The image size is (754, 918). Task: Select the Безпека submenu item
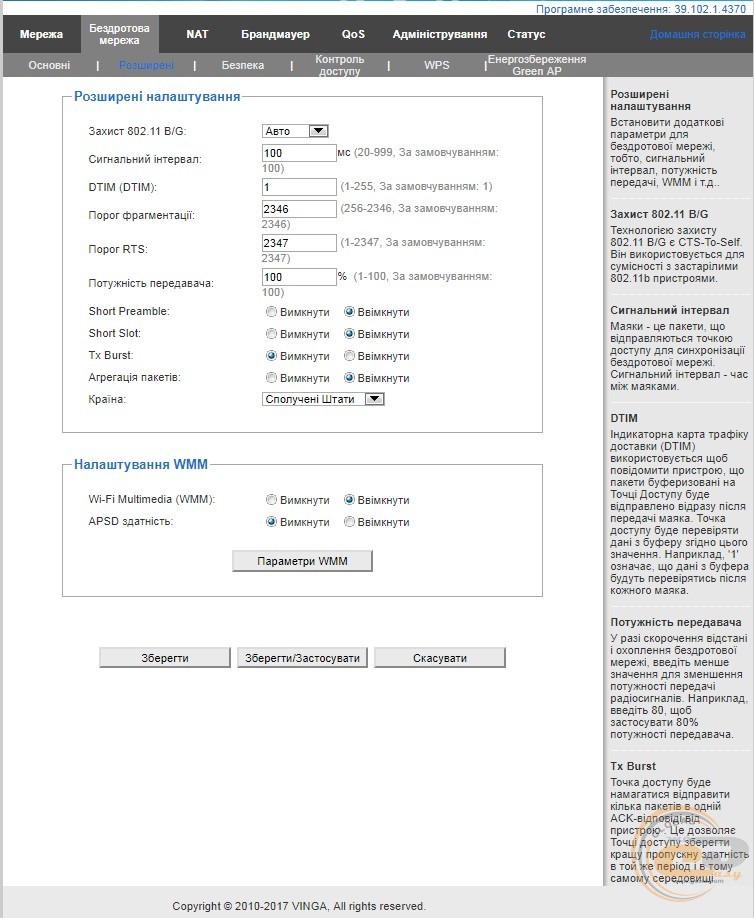pyautogui.click(x=242, y=65)
